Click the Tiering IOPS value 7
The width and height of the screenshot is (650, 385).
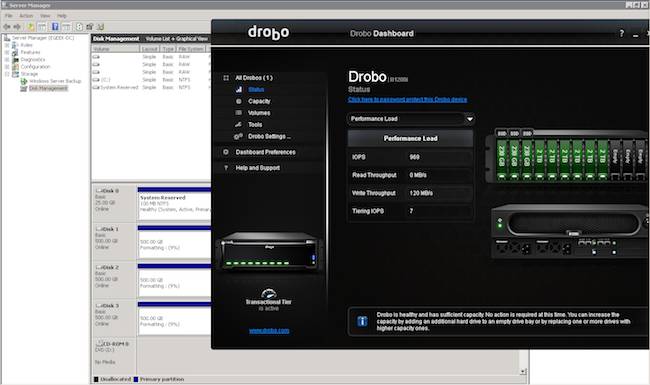(x=411, y=211)
